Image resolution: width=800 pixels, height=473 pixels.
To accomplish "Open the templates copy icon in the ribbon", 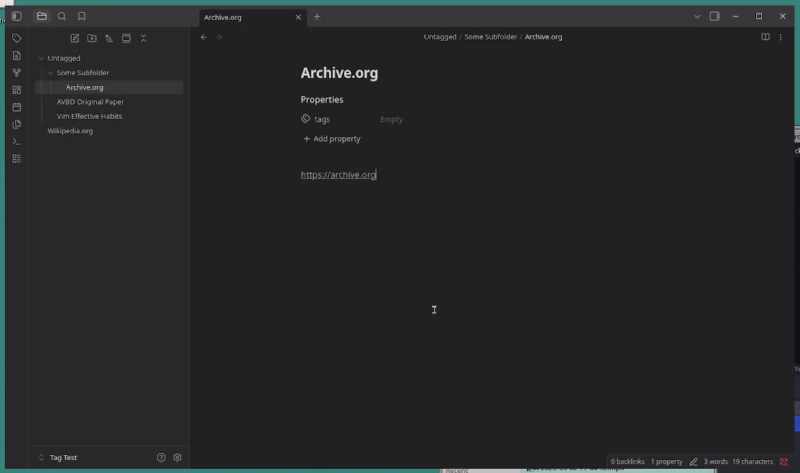I will 16,125.
